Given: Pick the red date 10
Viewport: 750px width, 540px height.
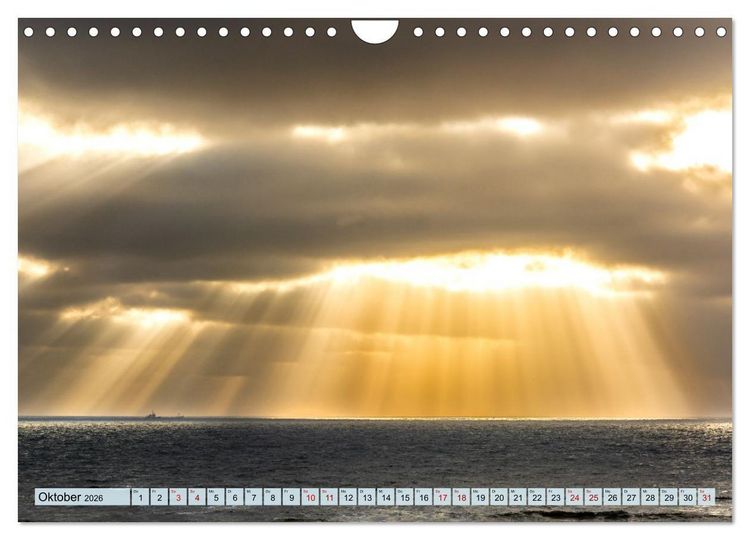Looking at the screenshot, I should coord(310,497).
